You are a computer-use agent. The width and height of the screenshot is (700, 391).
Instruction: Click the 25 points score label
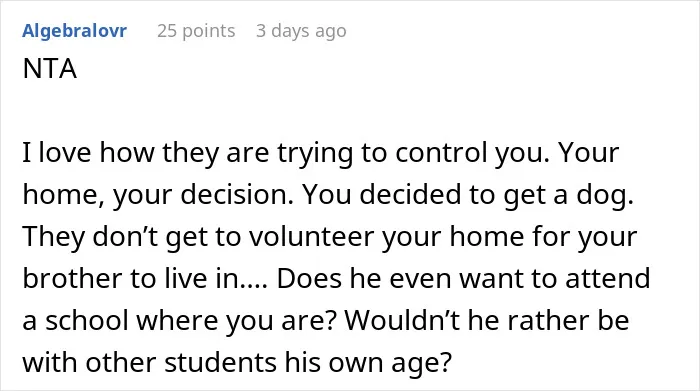click(196, 31)
